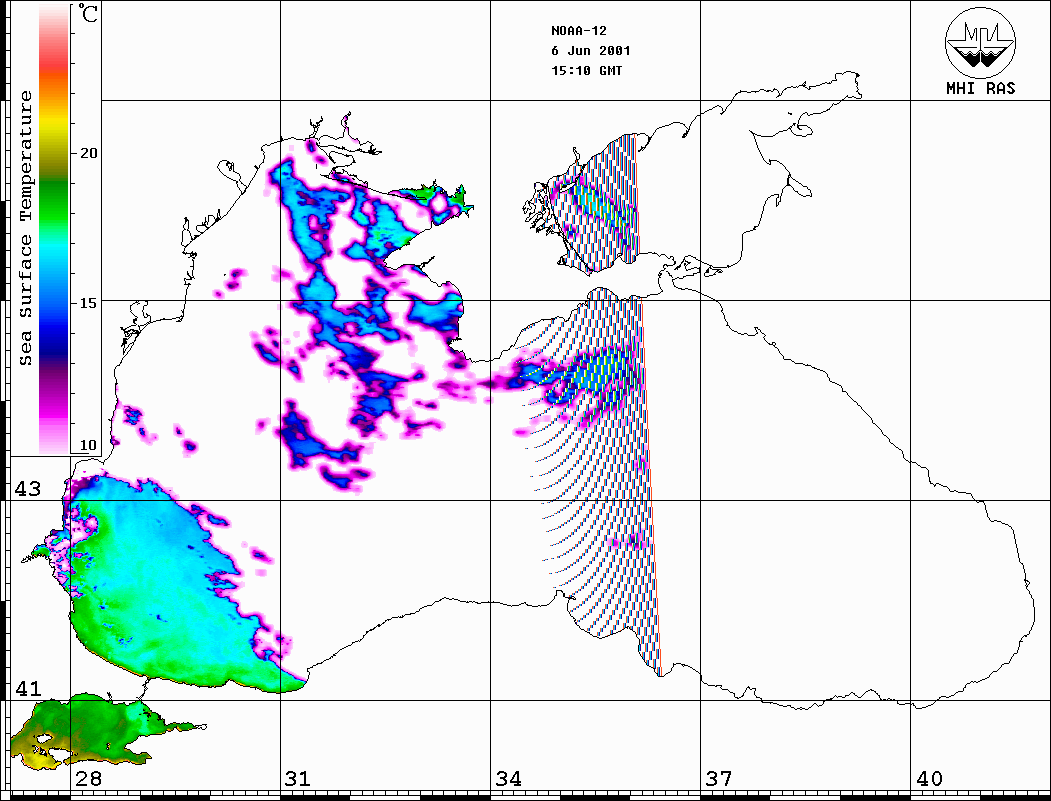Pick the red top of the color bar
This screenshot has width=1051, height=801.
coord(54,64)
